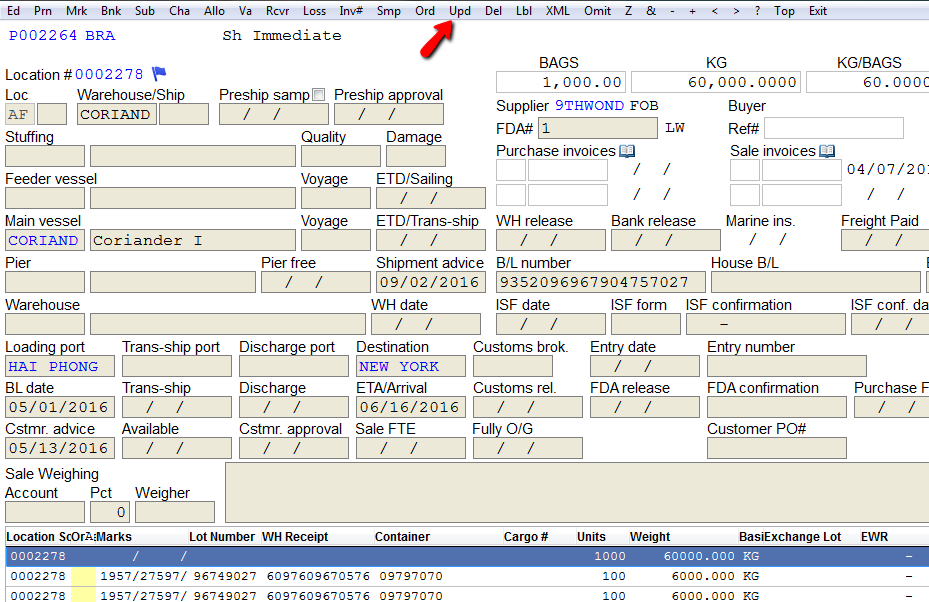
Task: Click the BAGS quantity field
Action: 561,82
